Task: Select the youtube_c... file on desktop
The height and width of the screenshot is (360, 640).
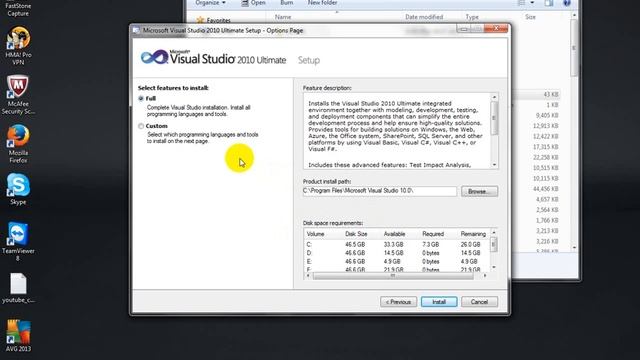Action: pyautogui.click(x=18, y=288)
